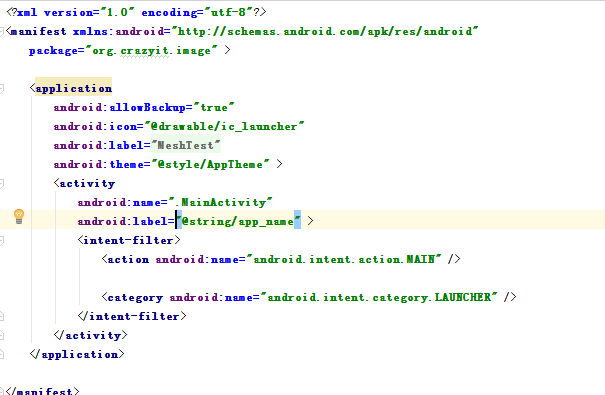Collapse the intent-filter opening fold marker
The height and width of the screenshot is (395, 605).
pyautogui.click(x=2, y=241)
